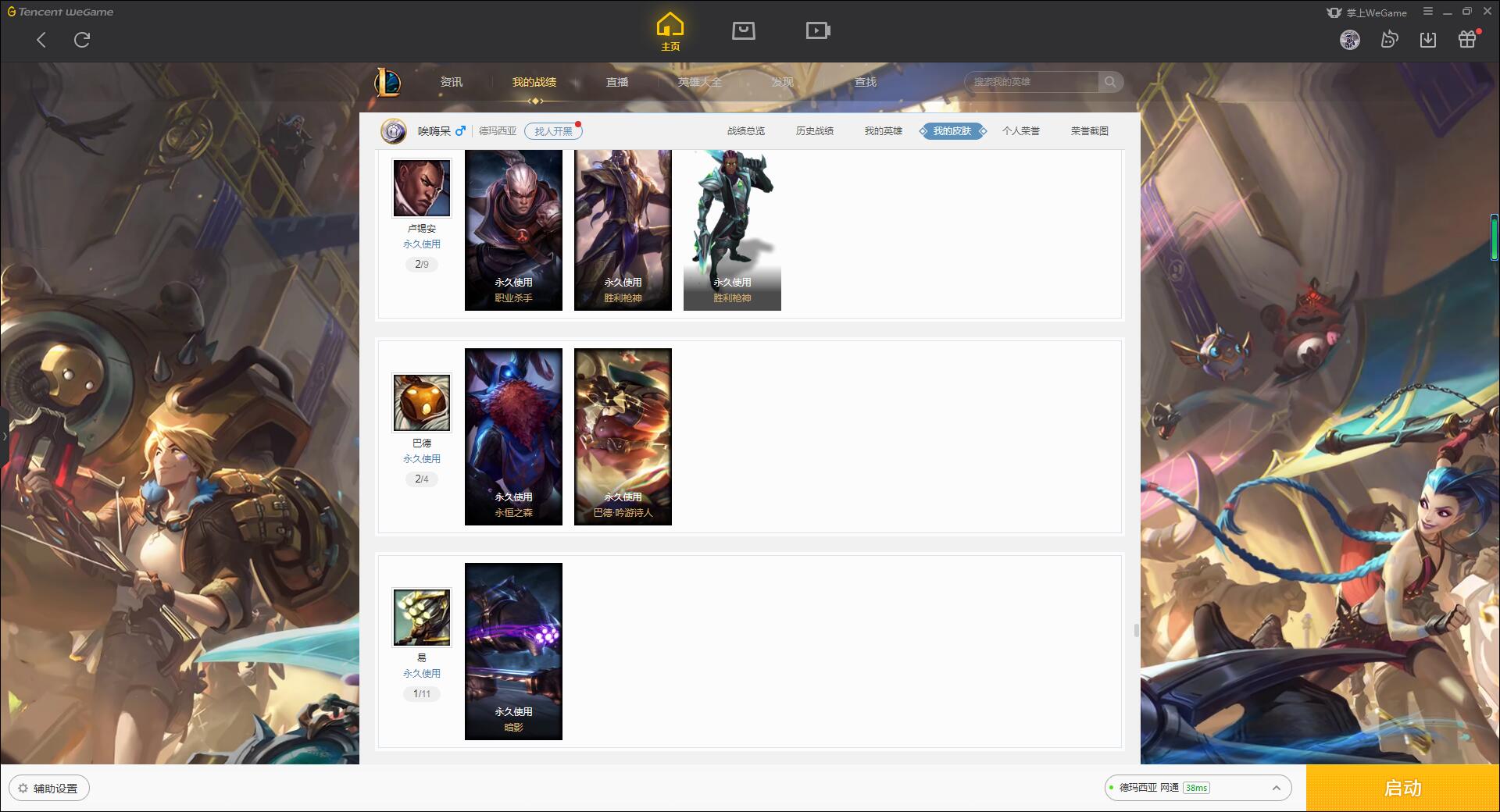Switch to 历史战绩 section
The width and height of the screenshot is (1500, 812).
click(x=815, y=131)
